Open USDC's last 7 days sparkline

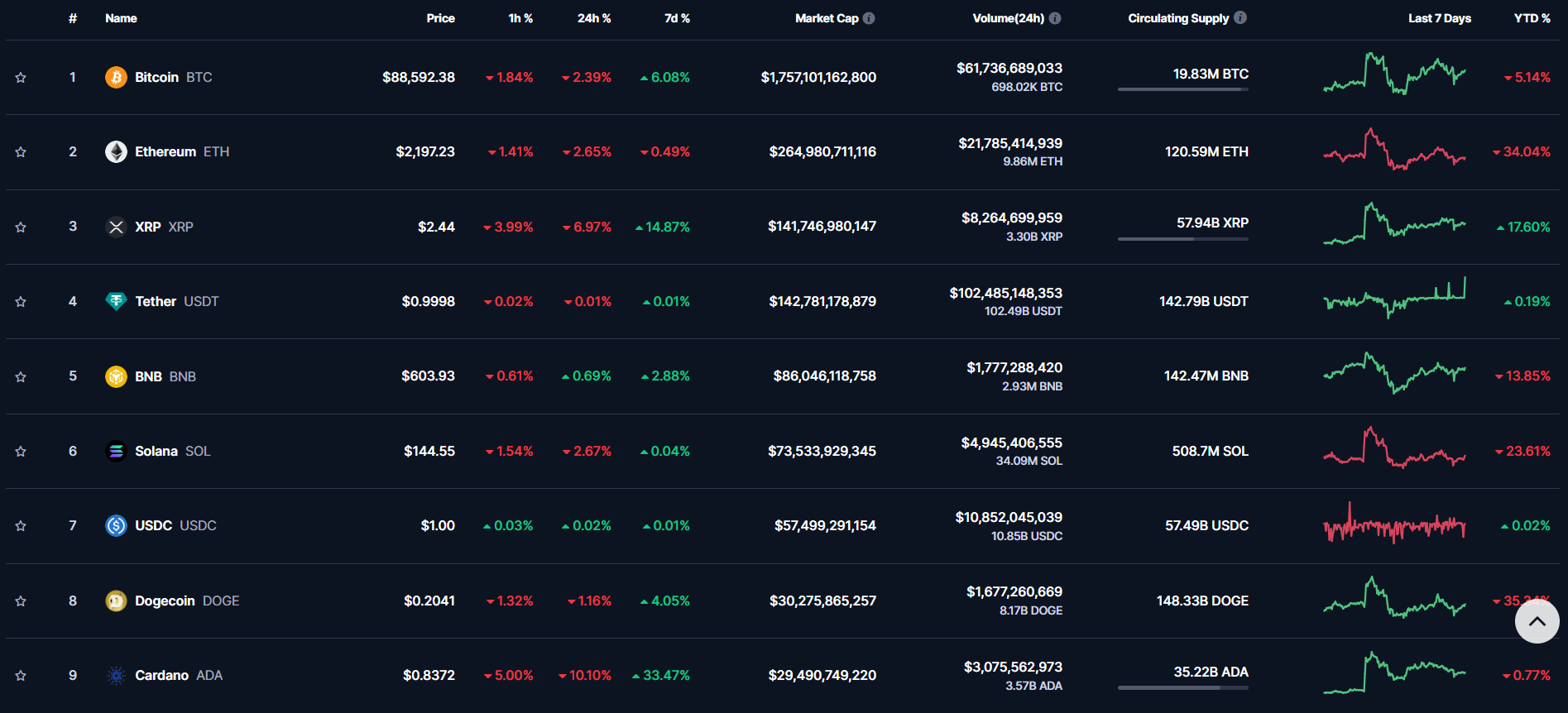pos(1394,524)
